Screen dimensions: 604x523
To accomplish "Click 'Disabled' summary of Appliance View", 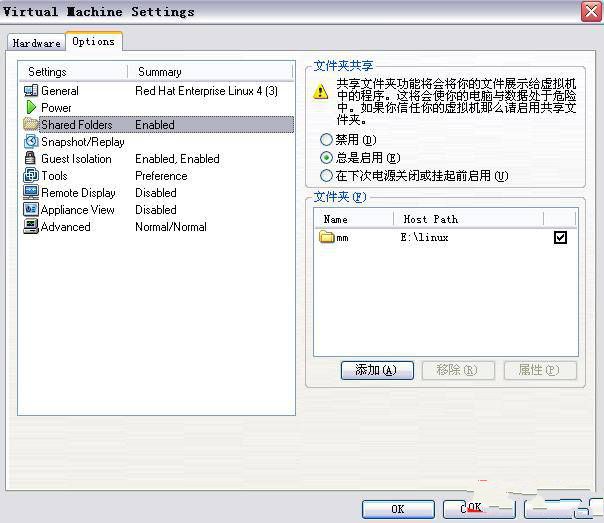I will click(x=156, y=210).
